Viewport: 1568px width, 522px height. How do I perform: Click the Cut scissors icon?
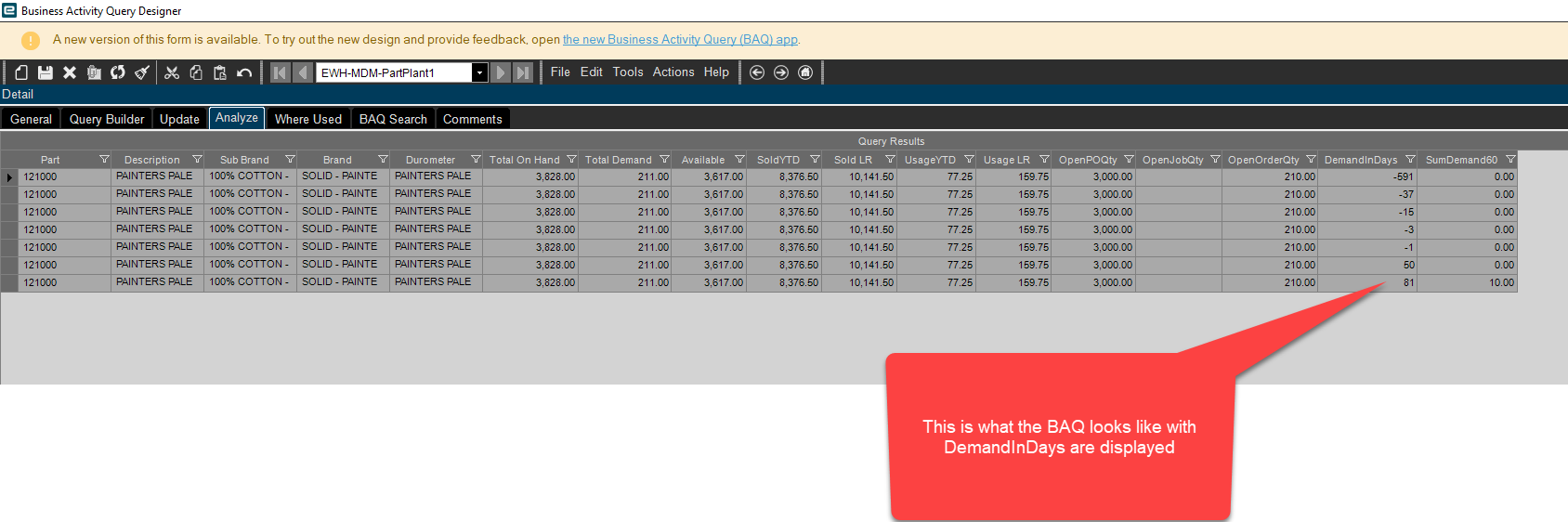point(172,72)
